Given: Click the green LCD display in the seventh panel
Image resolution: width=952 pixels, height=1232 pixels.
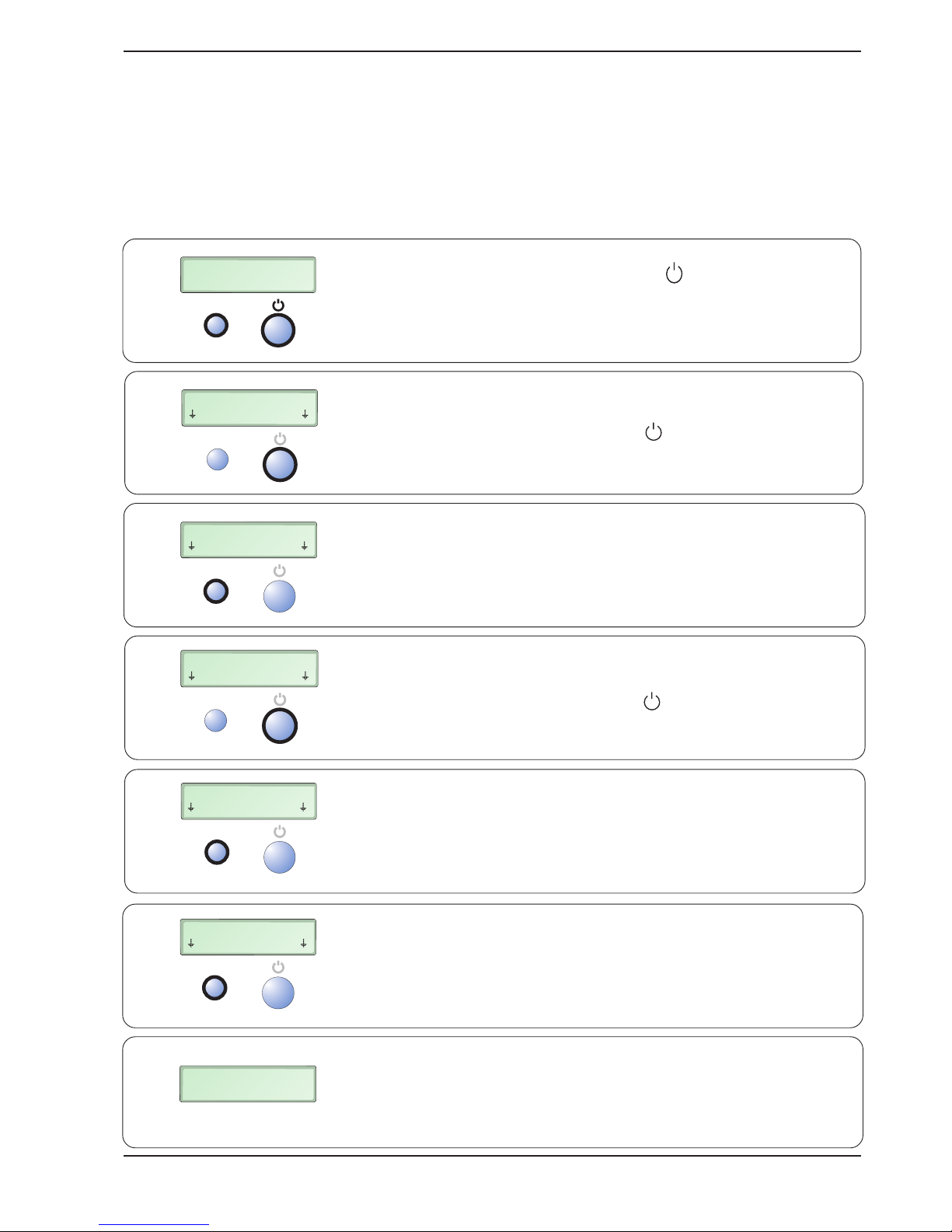Looking at the screenshot, I should (248, 1084).
